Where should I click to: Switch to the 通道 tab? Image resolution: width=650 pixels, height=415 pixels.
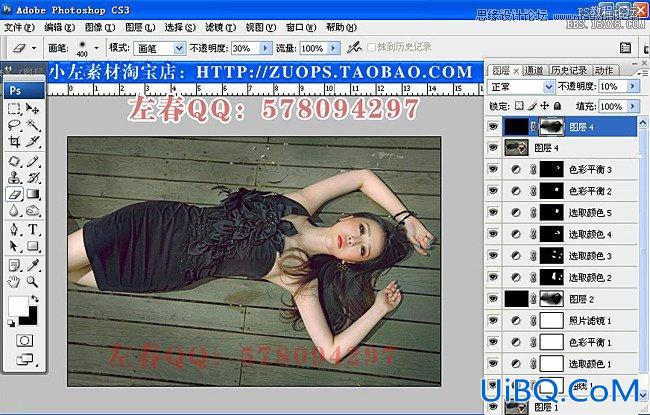click(534, 70)
